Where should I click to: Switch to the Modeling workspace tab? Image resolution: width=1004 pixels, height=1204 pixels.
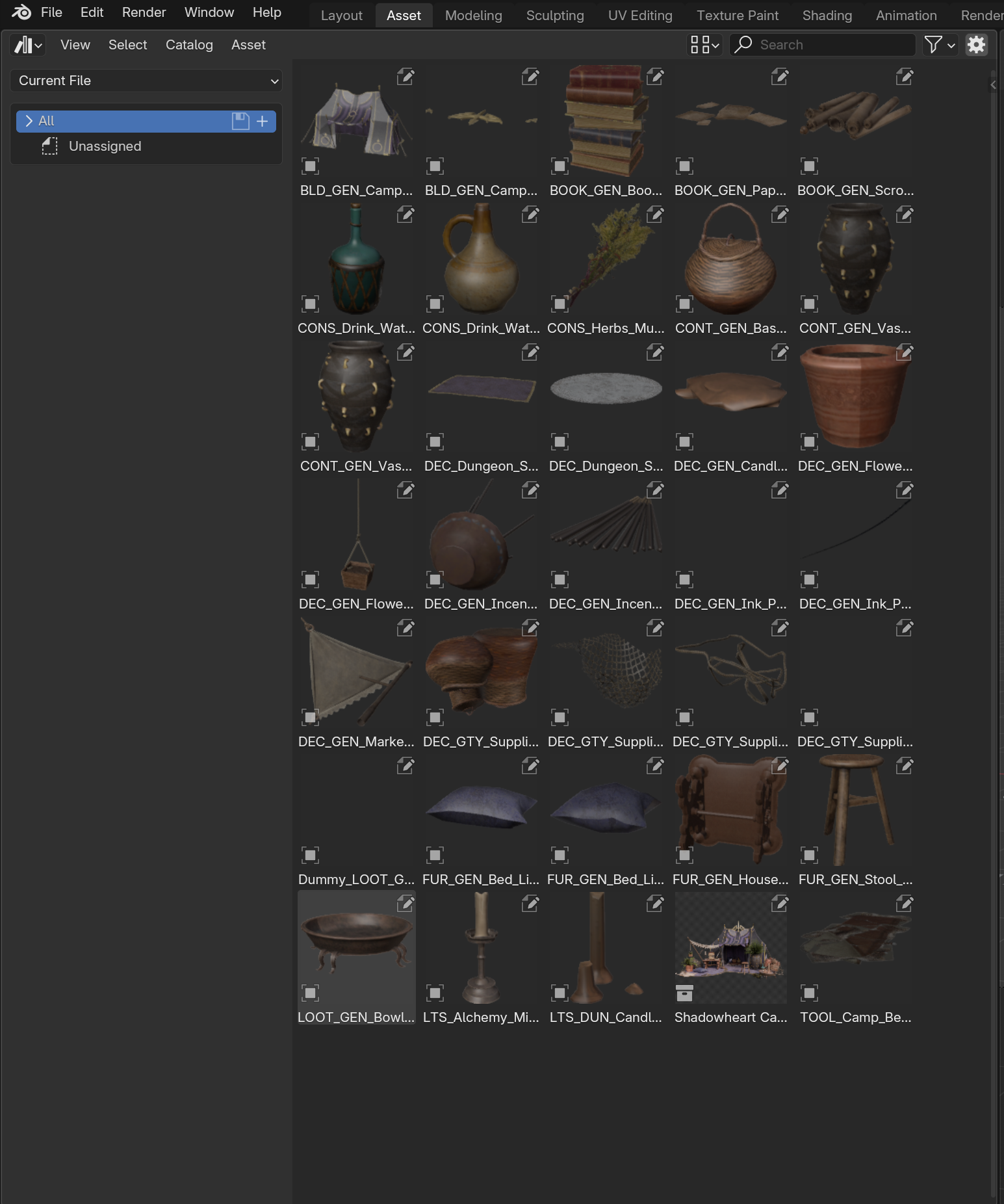[x=473, y=16]
